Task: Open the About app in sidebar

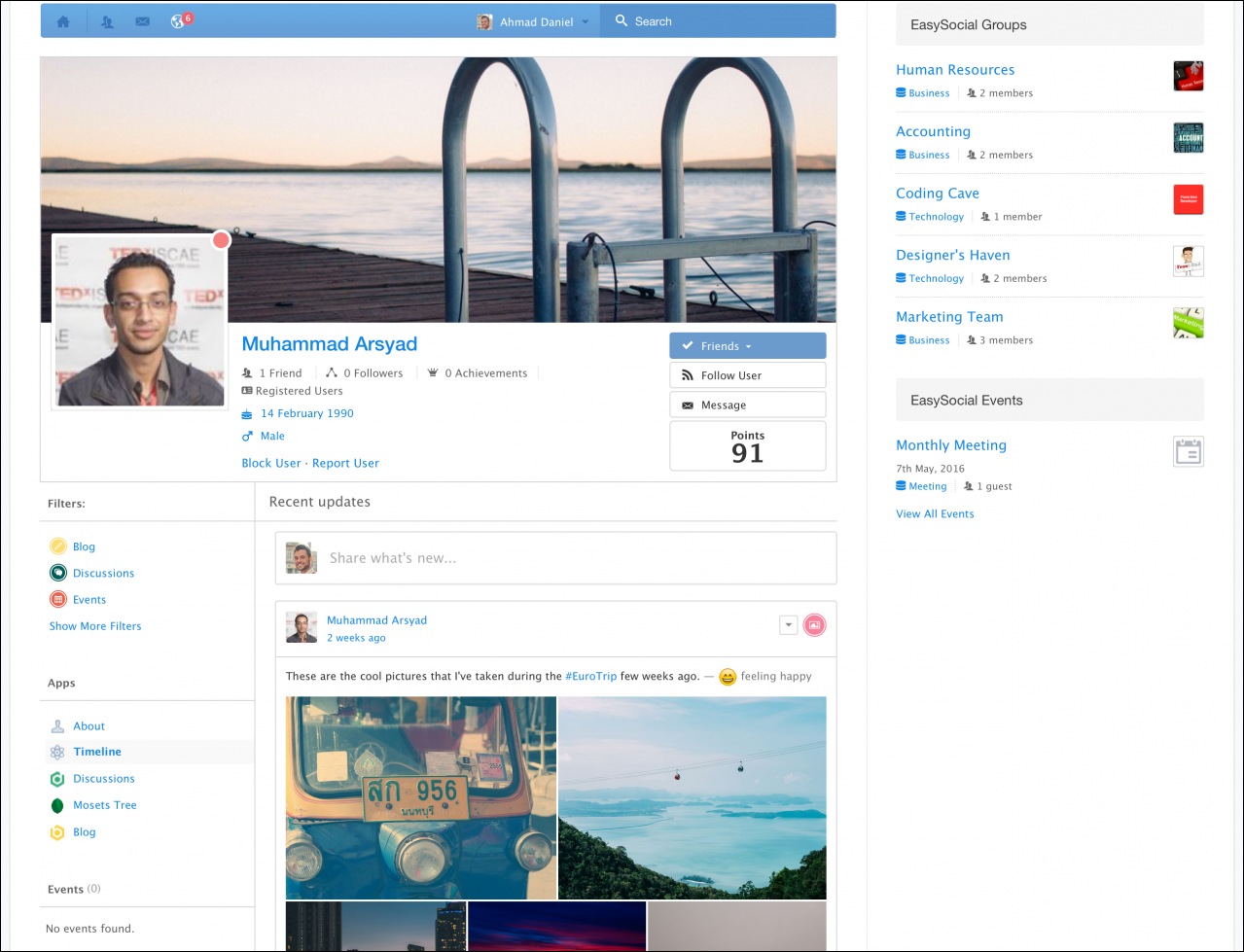Action: (89, 726)
